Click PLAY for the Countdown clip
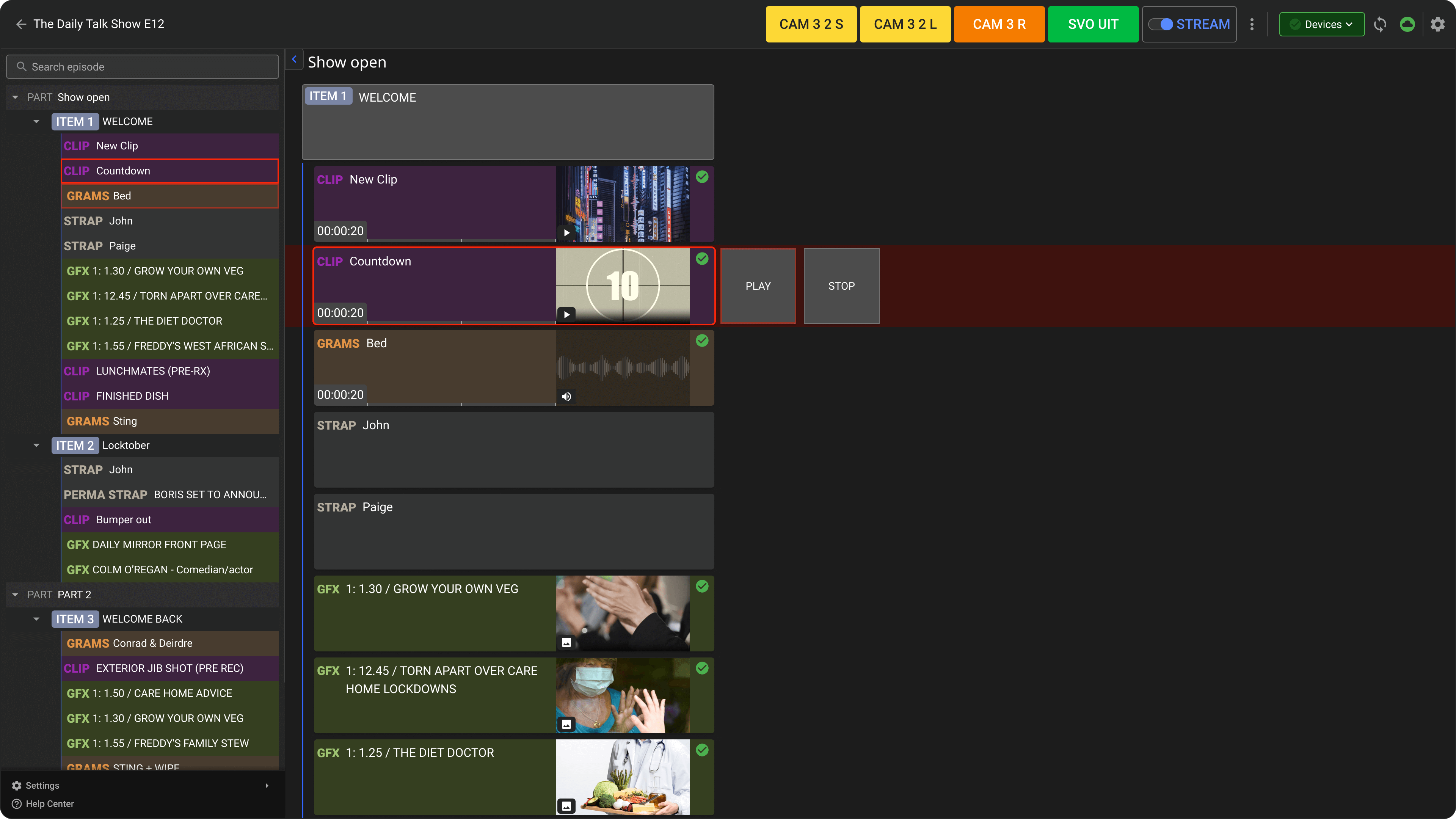 [758, 286]
